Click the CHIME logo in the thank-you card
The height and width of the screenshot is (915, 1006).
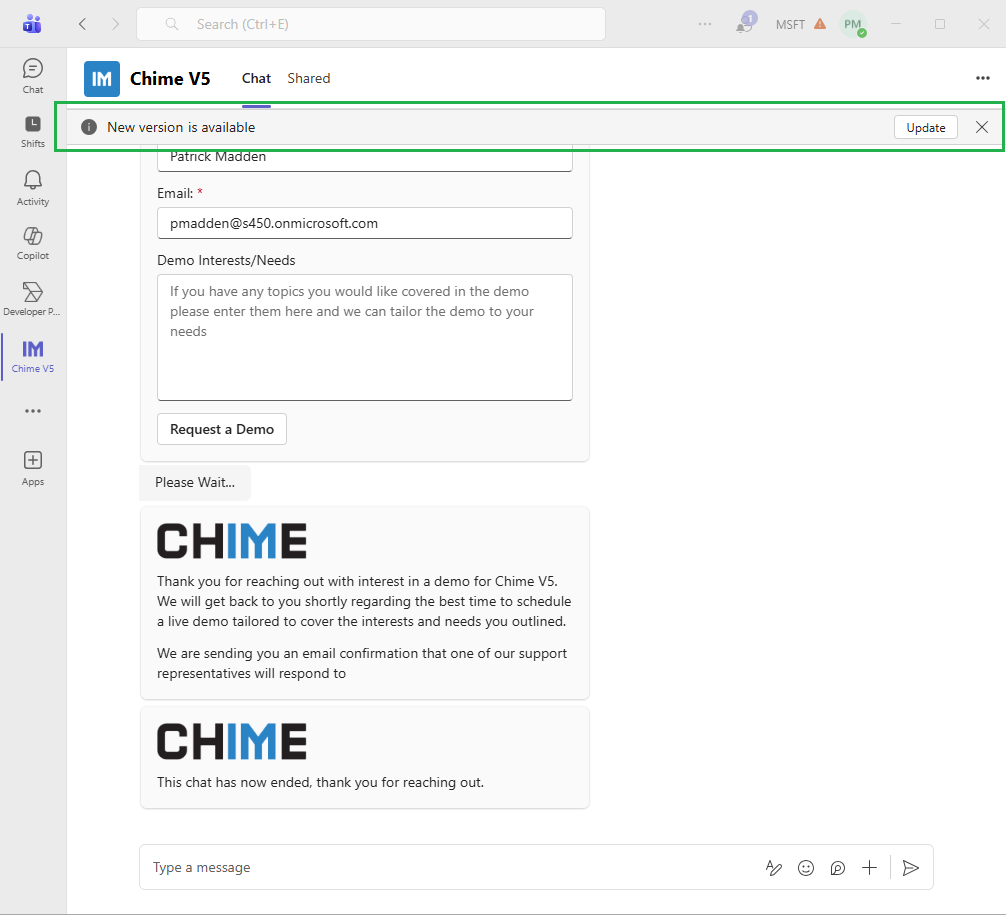pos(232,541)
